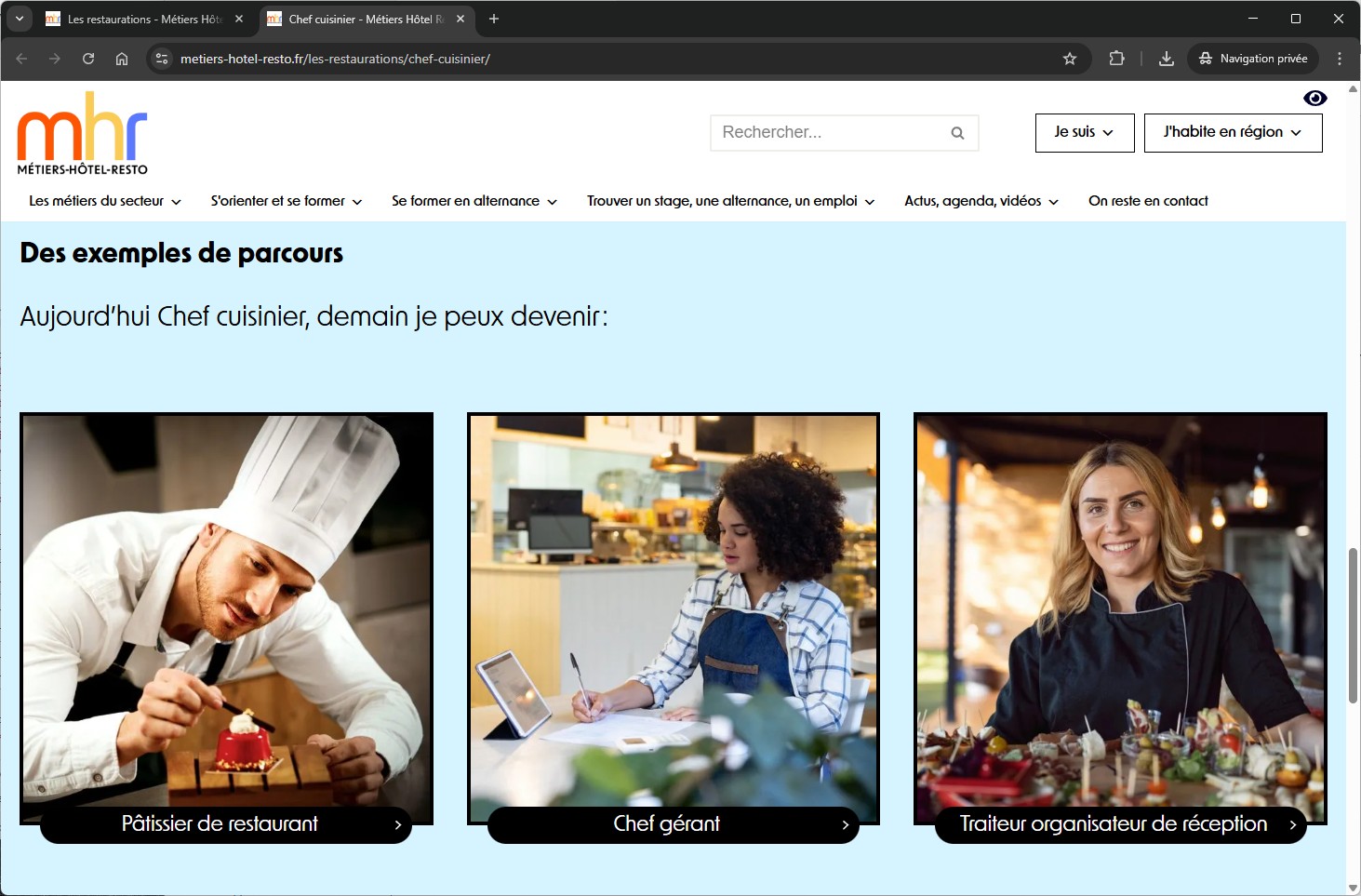The image size is (1361, 896).
Task: Click the "On reste en contact" link
Action: (1148, 201)
